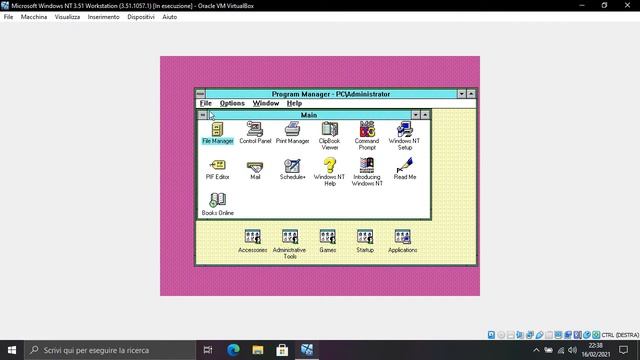Open Program Manager's Window menu
Screen dimensions: 640x360
click(x=266, y=104)
